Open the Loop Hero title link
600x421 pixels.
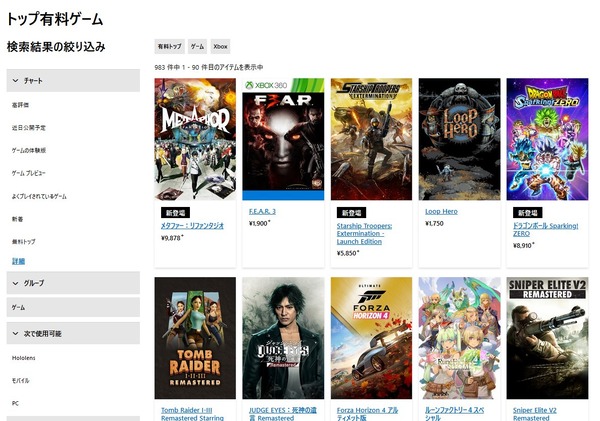441,211
